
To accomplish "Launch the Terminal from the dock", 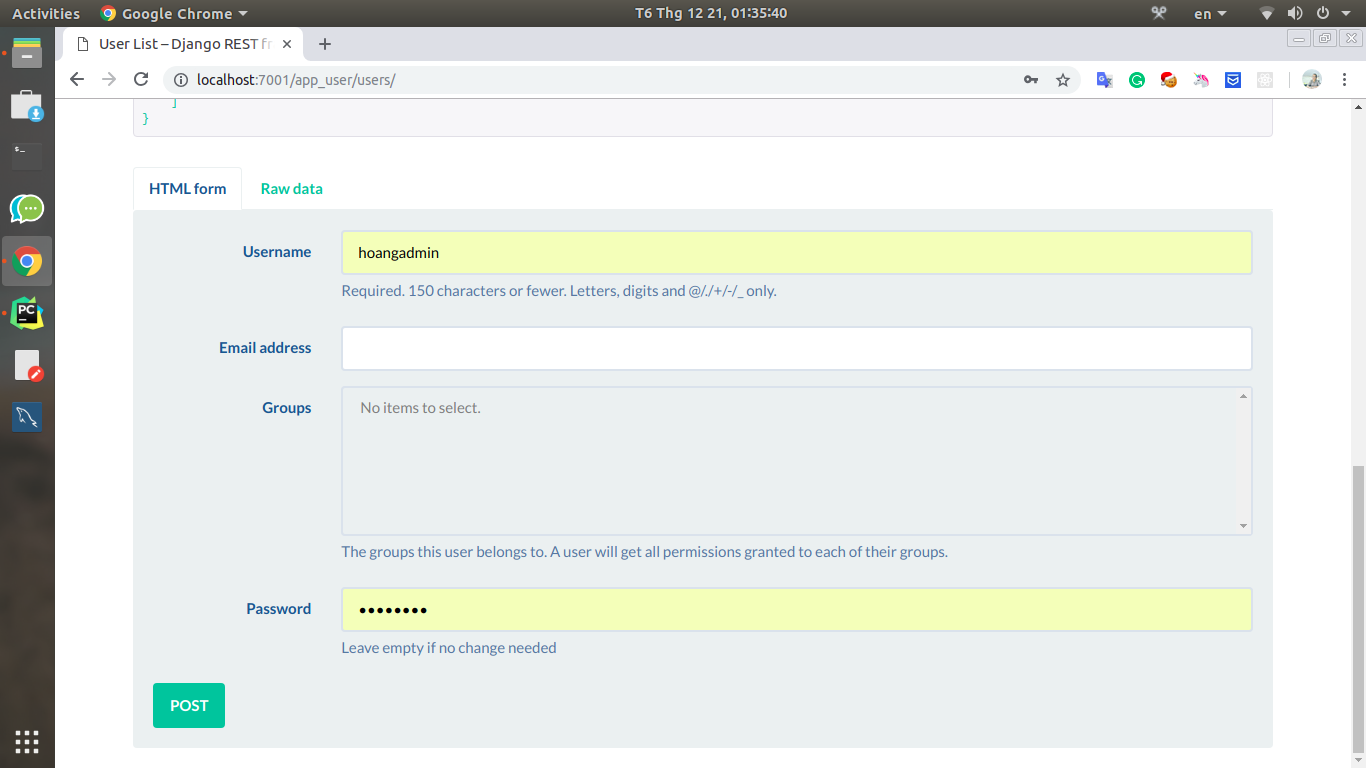I will click(x=27, y=156).
